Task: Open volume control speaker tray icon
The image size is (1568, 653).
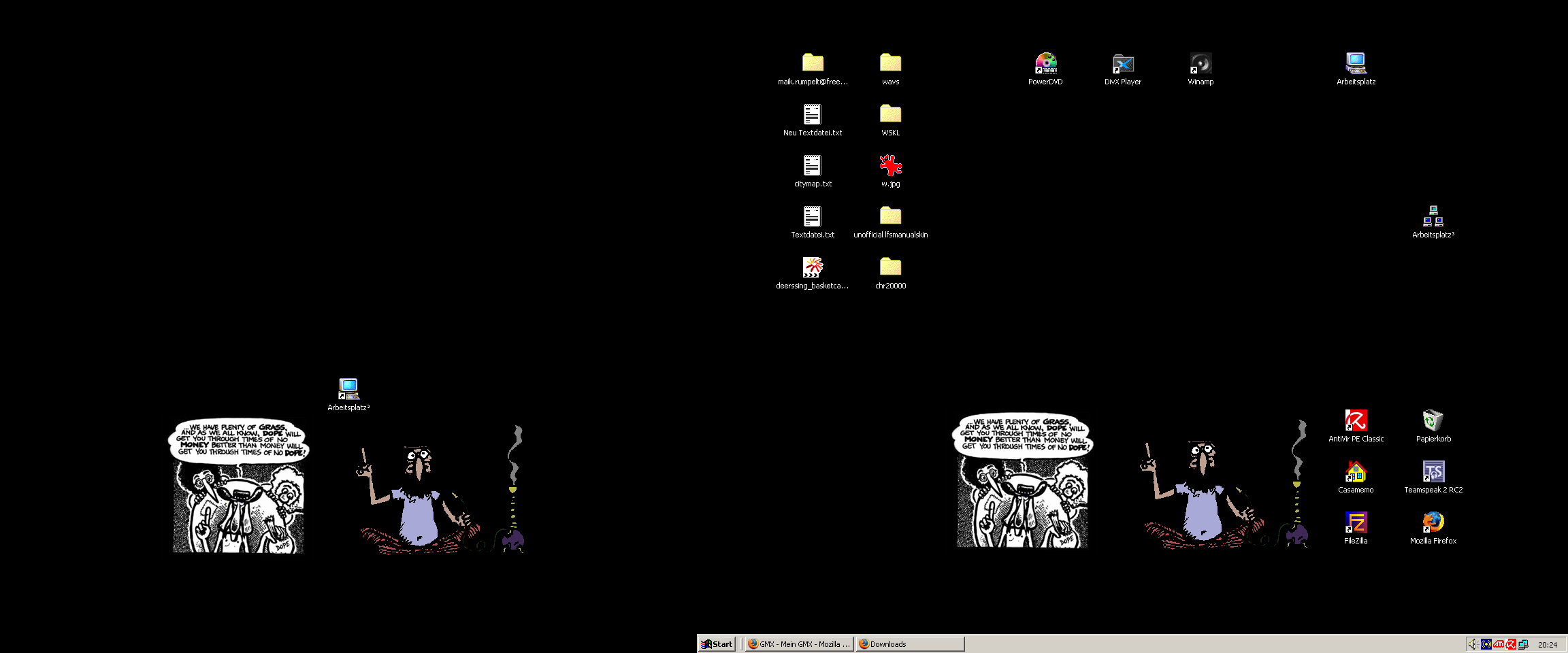Action: pos(1473,644)
